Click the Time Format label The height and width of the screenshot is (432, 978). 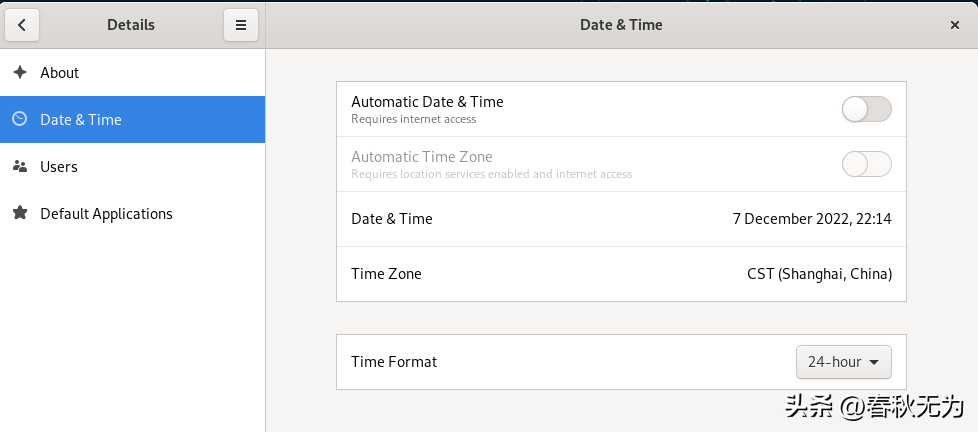(x=394, y=362)
